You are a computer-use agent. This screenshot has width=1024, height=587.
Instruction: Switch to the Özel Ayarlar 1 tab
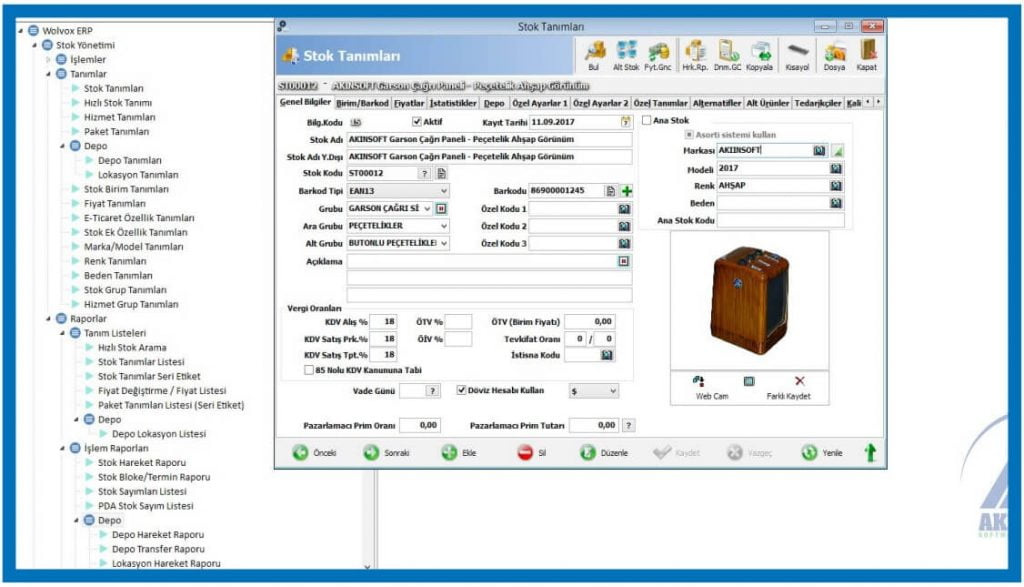539,103
